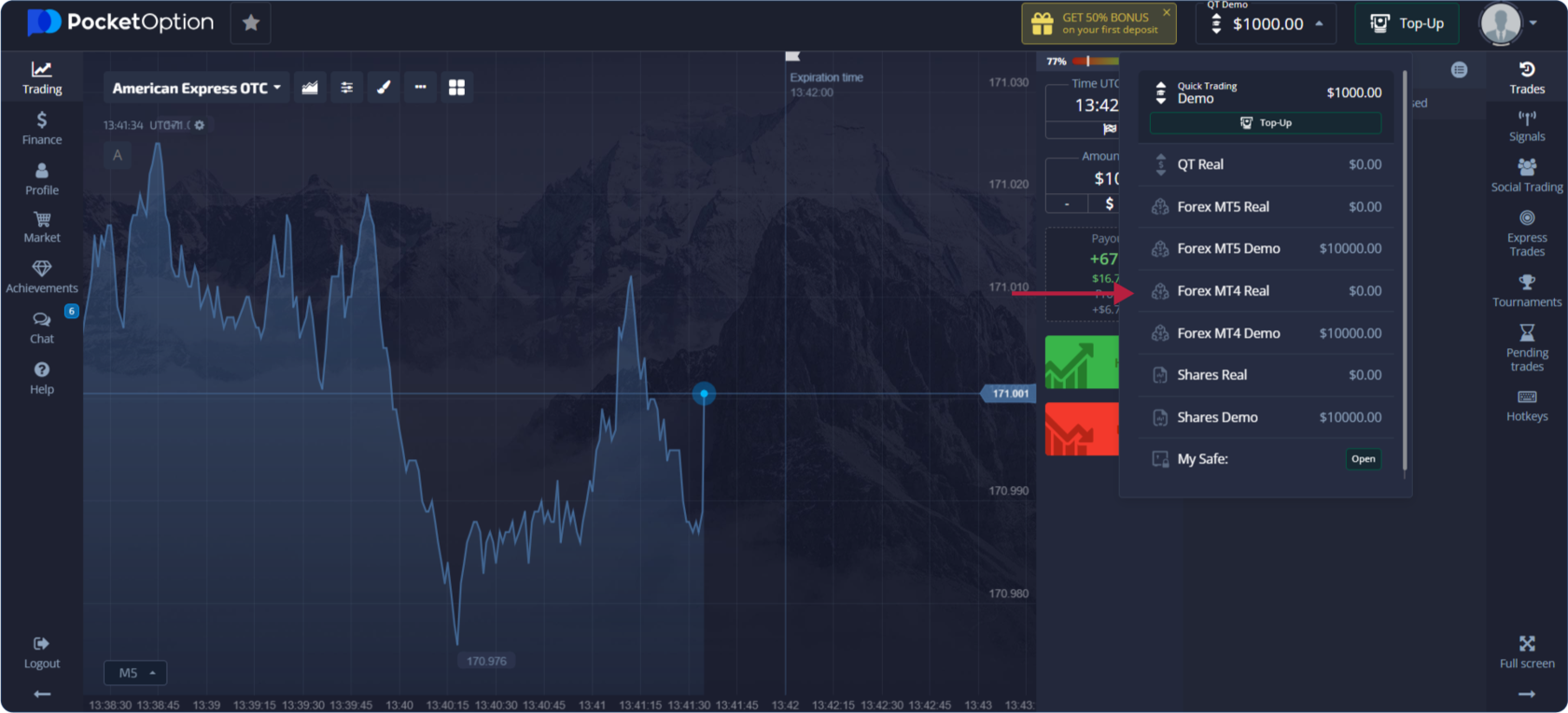Click the header Top-Up button
This screenshot has height=713, width=1568.
click(1407, 23)
